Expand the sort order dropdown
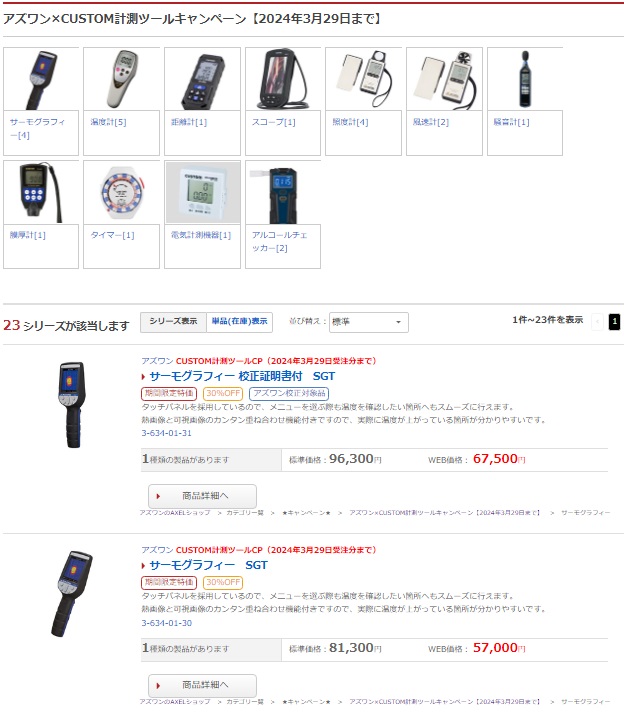Screen dimensions: 624x716 pyautogui.click(x=368, y=322)
